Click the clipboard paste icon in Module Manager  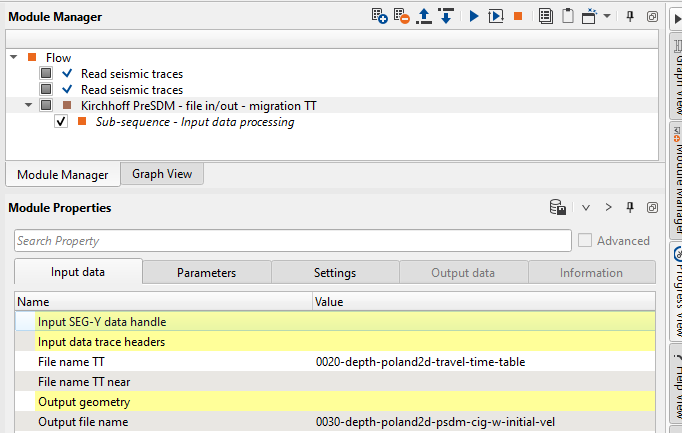(x=568, y=16)
